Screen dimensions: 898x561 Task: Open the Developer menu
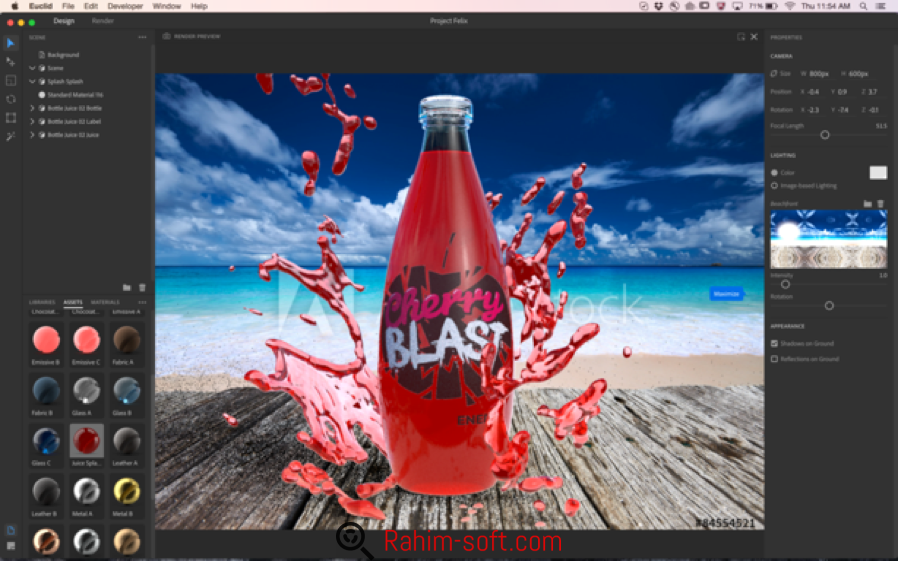(125, 6)
